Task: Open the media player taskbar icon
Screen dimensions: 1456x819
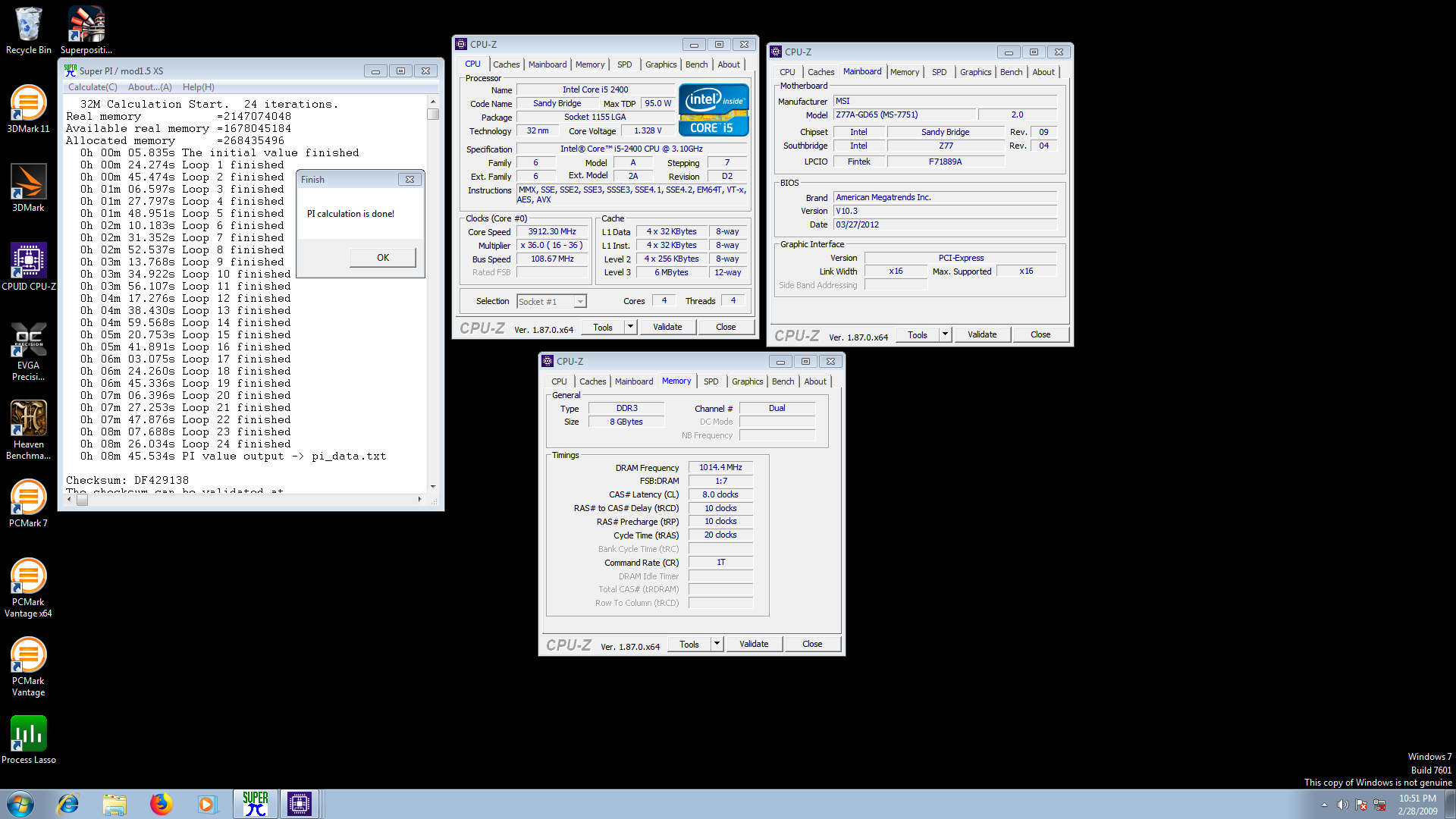Action: point(207,804)
